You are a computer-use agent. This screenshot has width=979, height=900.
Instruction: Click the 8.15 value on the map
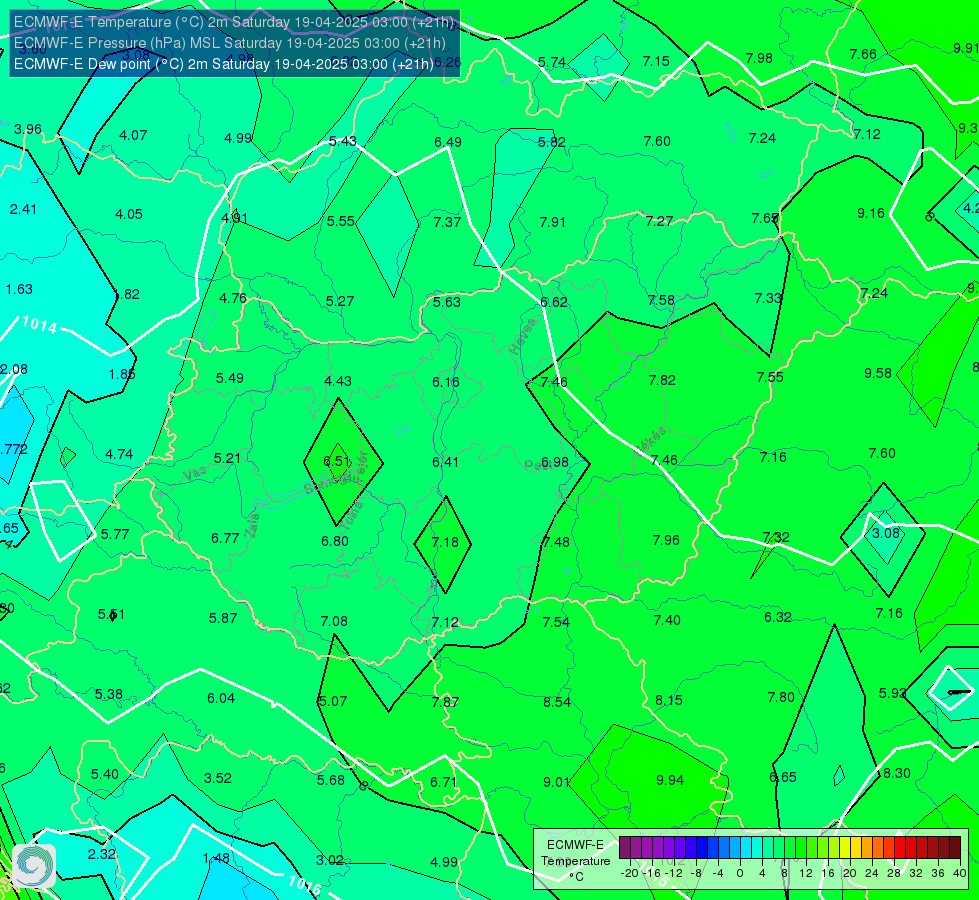pos(669,700)
